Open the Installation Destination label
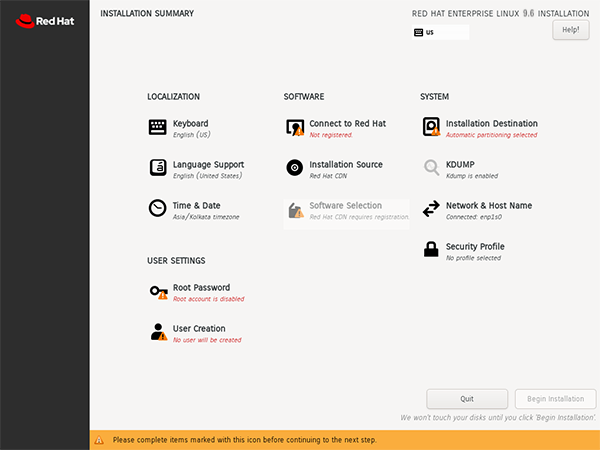 click(x=491, y=123)
